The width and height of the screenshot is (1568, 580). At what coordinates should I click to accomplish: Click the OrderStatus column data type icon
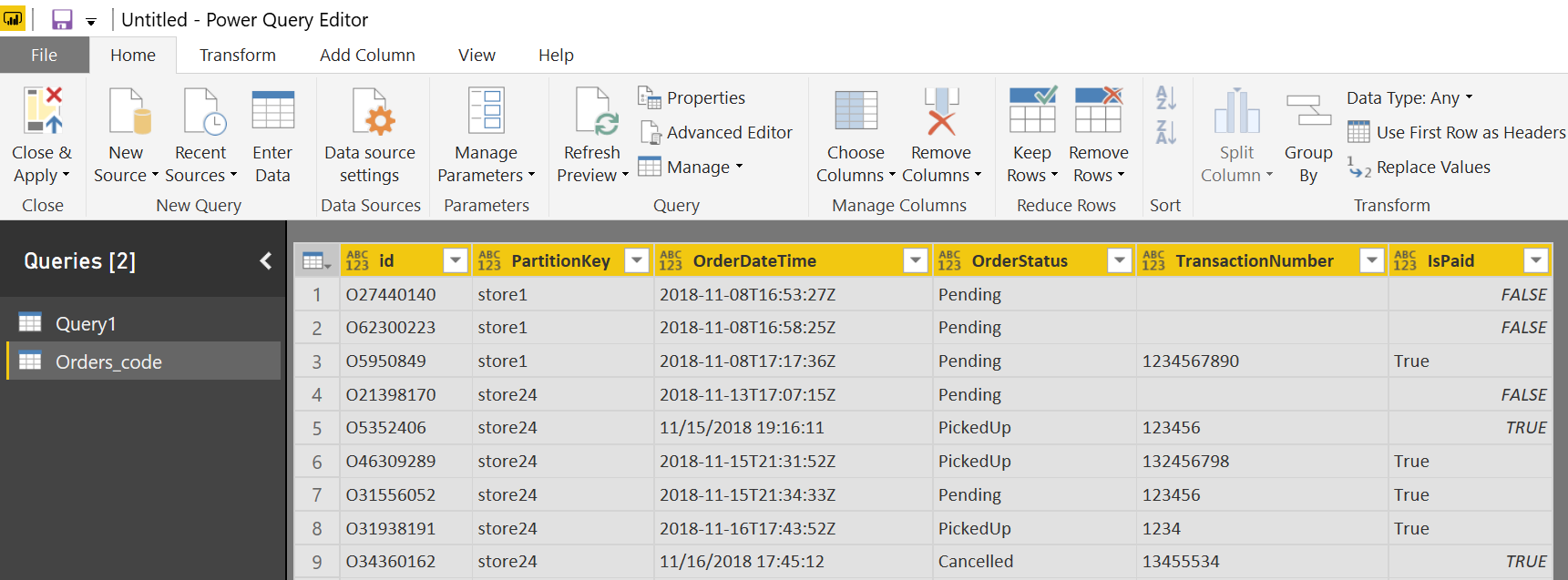pos(949,261)
